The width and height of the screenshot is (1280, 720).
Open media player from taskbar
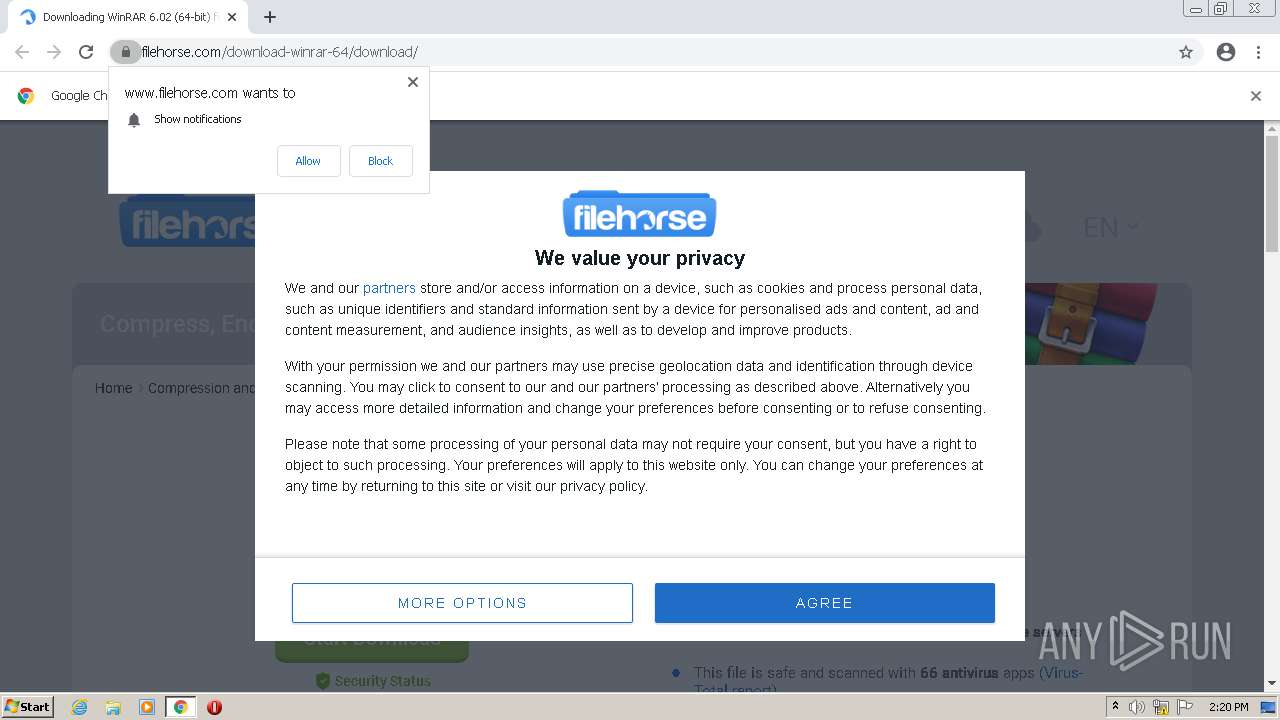click(x=147, y=707)
